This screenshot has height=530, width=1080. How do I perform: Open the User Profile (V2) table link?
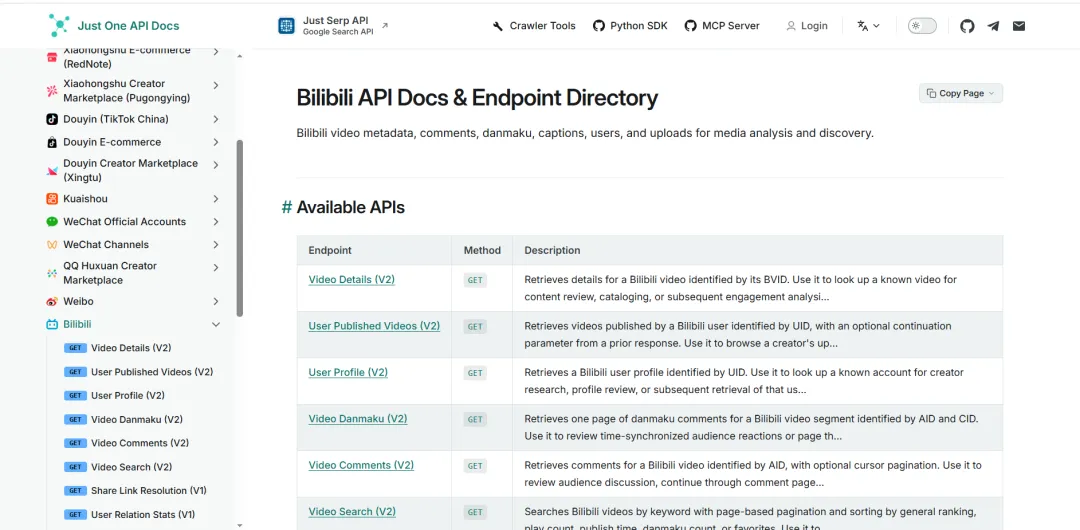tap(348, 372)
